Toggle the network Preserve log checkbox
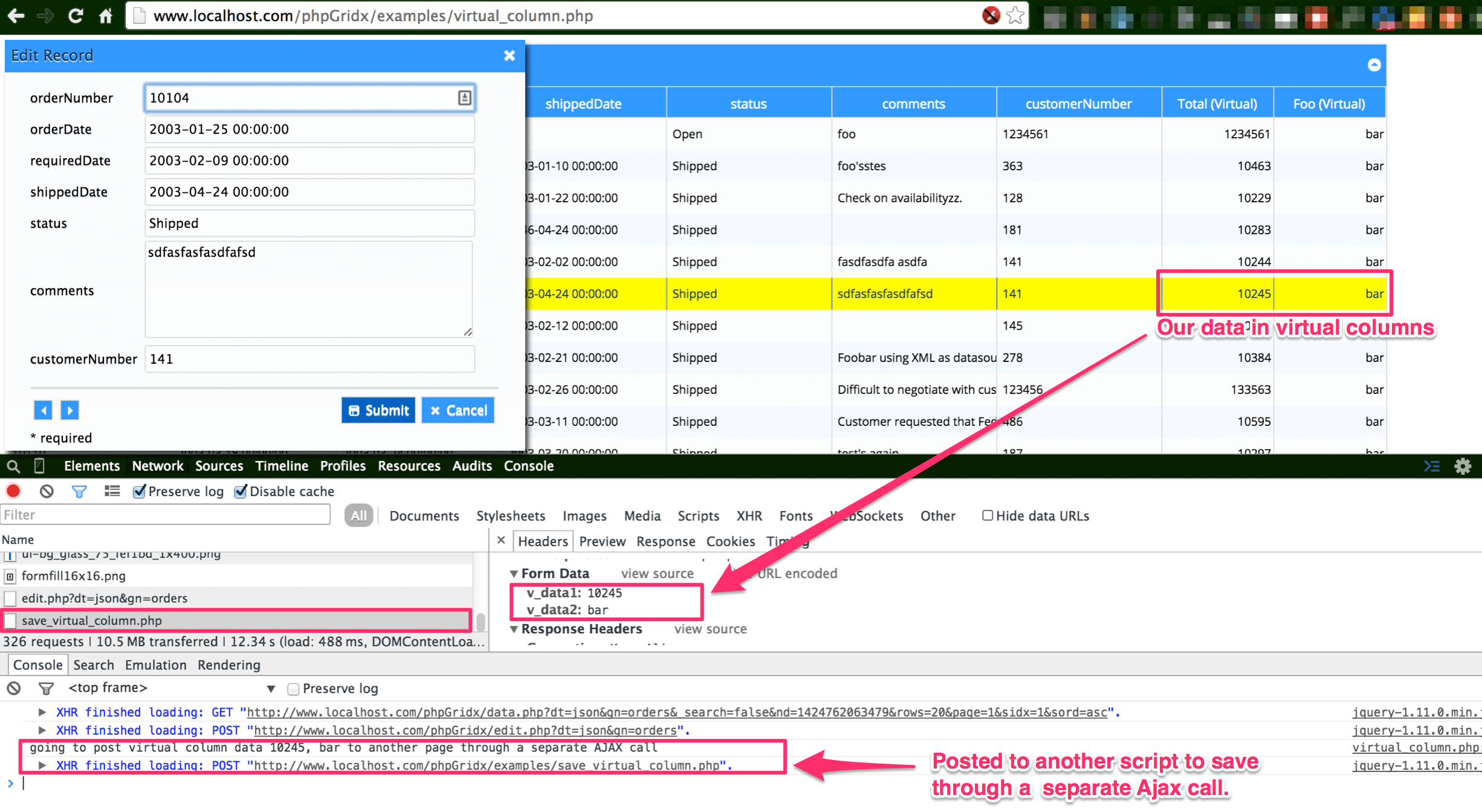This screenshot has width=1482, height=812. pos(140,491)
